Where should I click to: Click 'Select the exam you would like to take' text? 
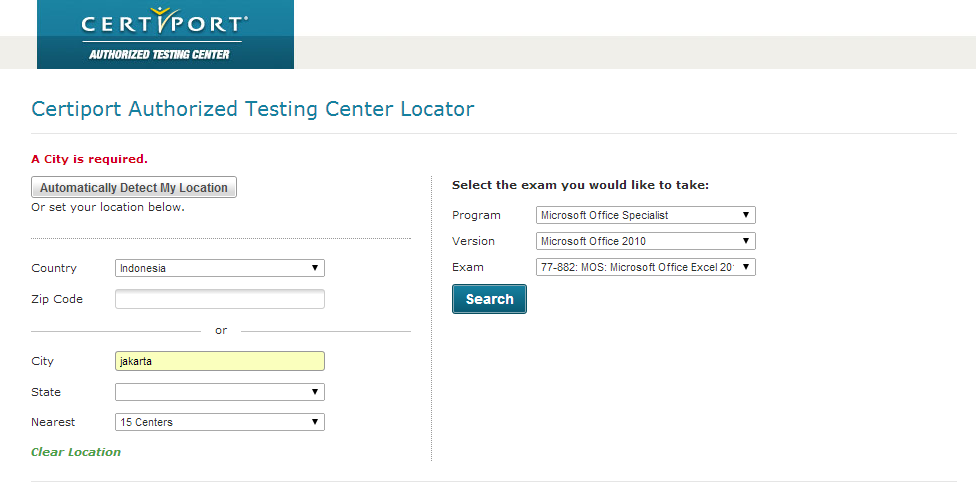tap(580, 185)
